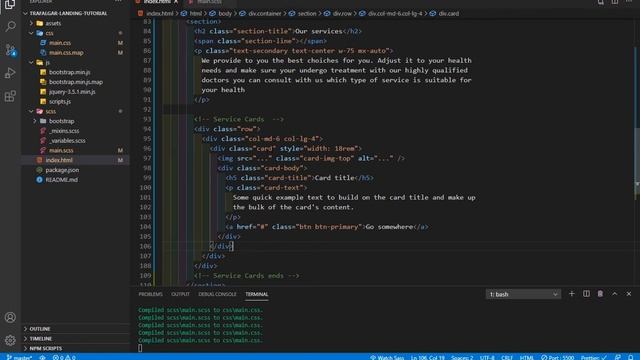Open the Manage gear icon
The width and height of the screenshot is (640, 360).
10,340
